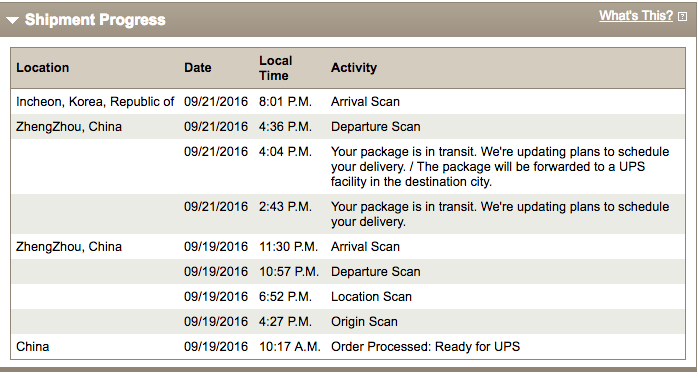698x378 pixels.
Task: Click the Incheon, Korea, Republic of location
Action: [95, 102]
